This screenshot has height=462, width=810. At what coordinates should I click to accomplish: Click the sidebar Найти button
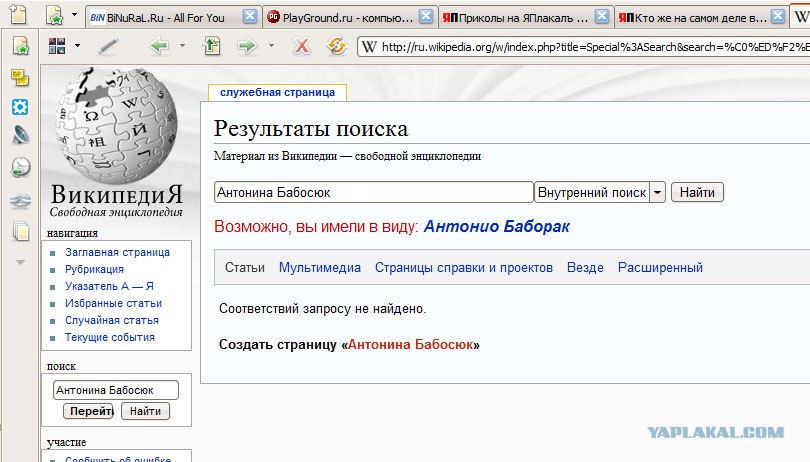145,411
